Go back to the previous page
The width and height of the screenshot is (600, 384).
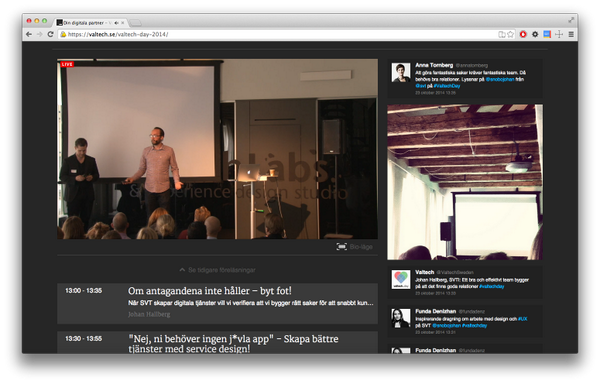click(x=29, y=34)
